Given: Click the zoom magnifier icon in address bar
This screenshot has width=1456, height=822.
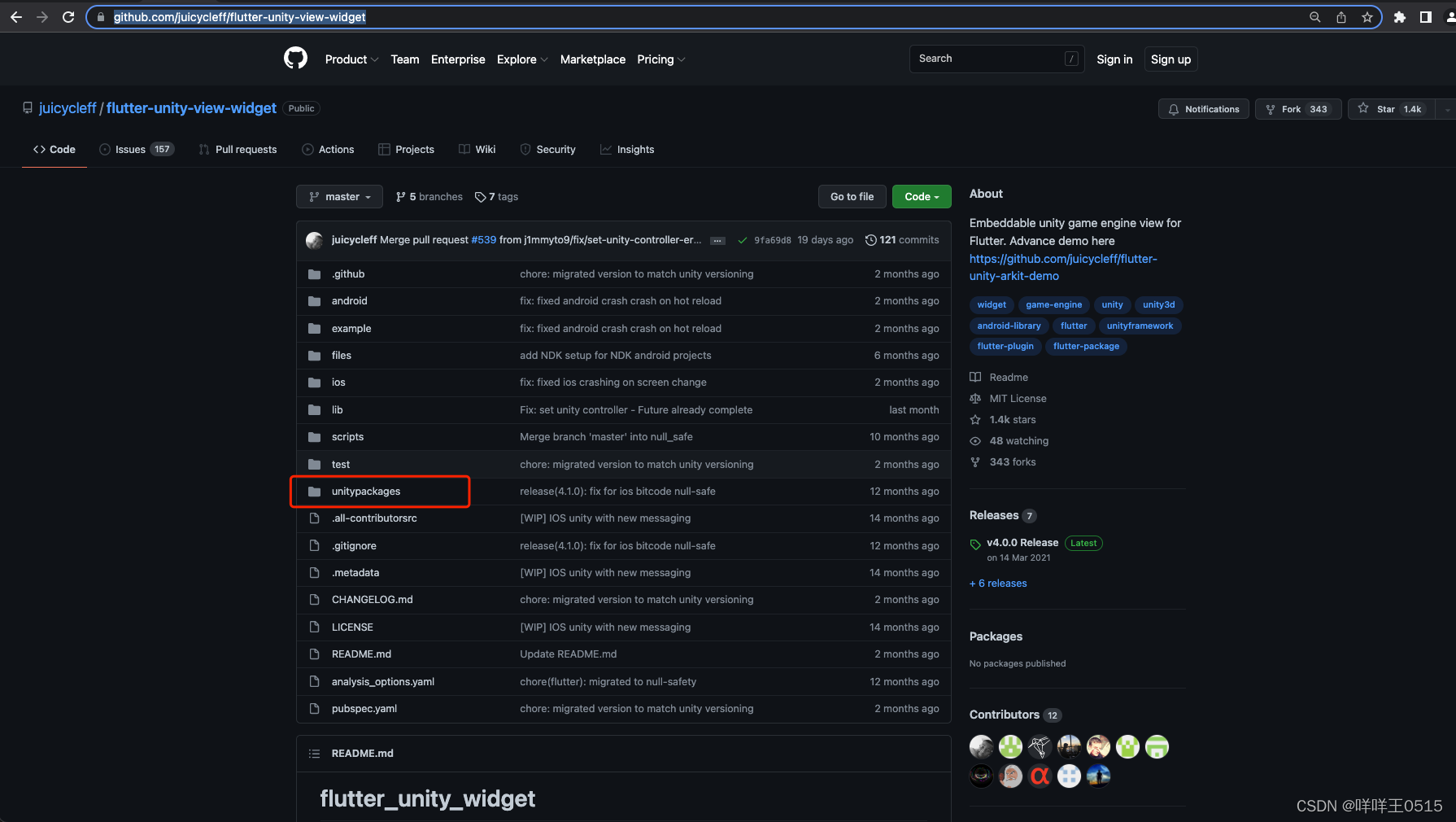Looking at the screenshot, I should pos(1315,17).
